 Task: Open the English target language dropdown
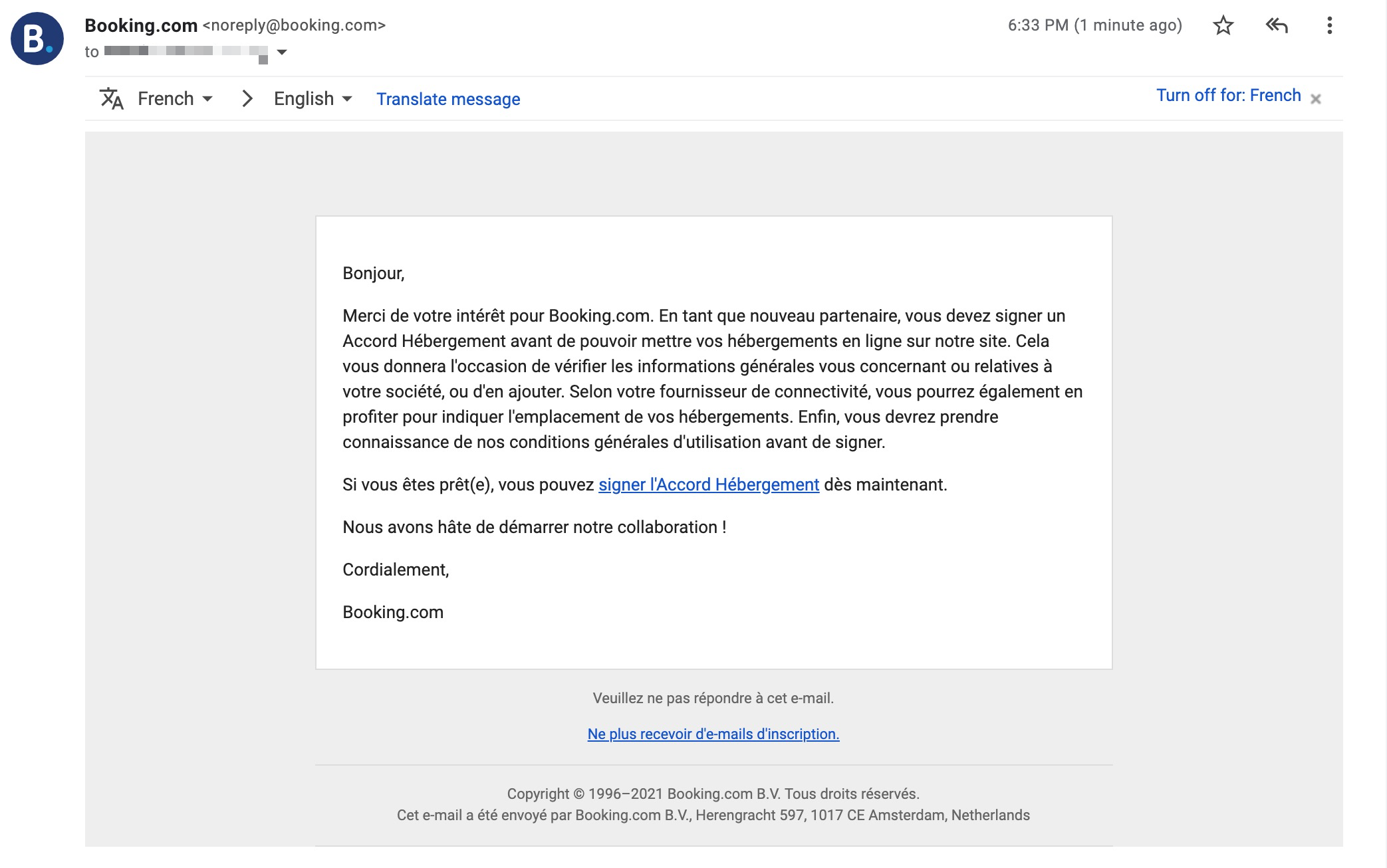tap(313, 98)
